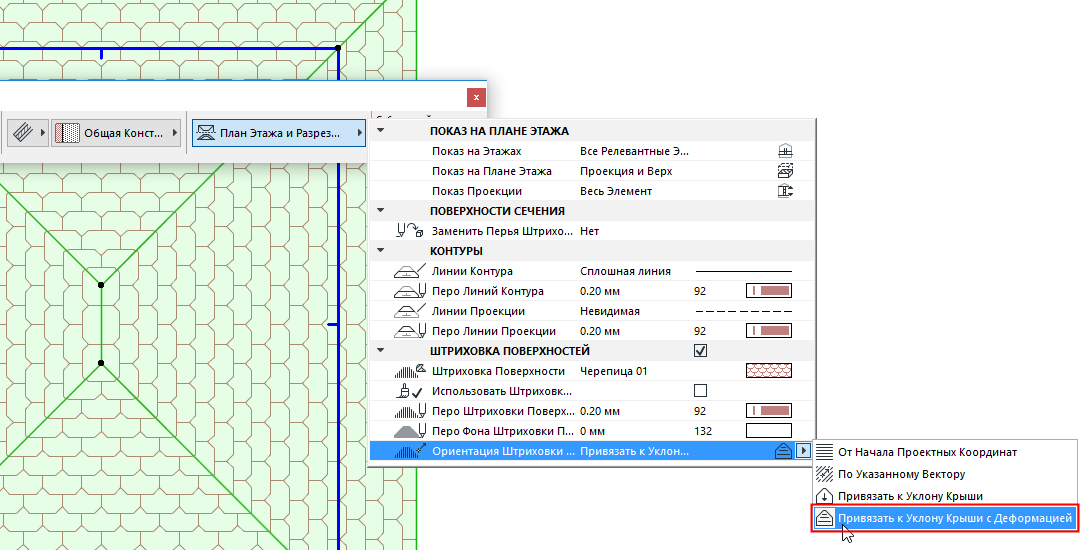Open arrow next to Общая Конст tab

click(x=175, y=132)
